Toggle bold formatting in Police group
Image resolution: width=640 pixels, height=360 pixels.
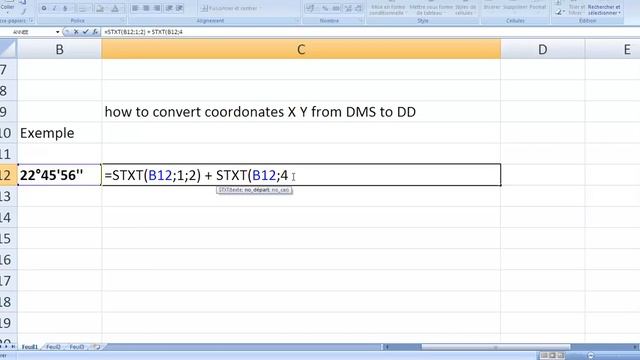click(44, 8)
